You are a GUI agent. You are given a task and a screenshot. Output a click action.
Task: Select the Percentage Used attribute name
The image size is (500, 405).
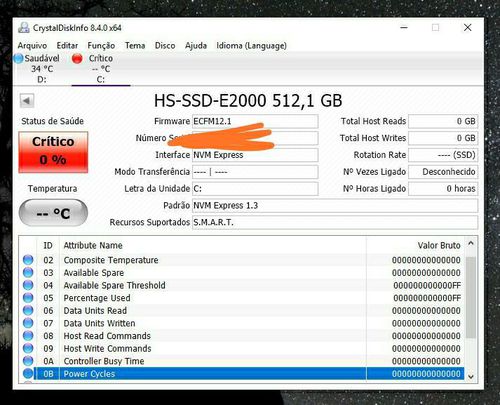97,298
